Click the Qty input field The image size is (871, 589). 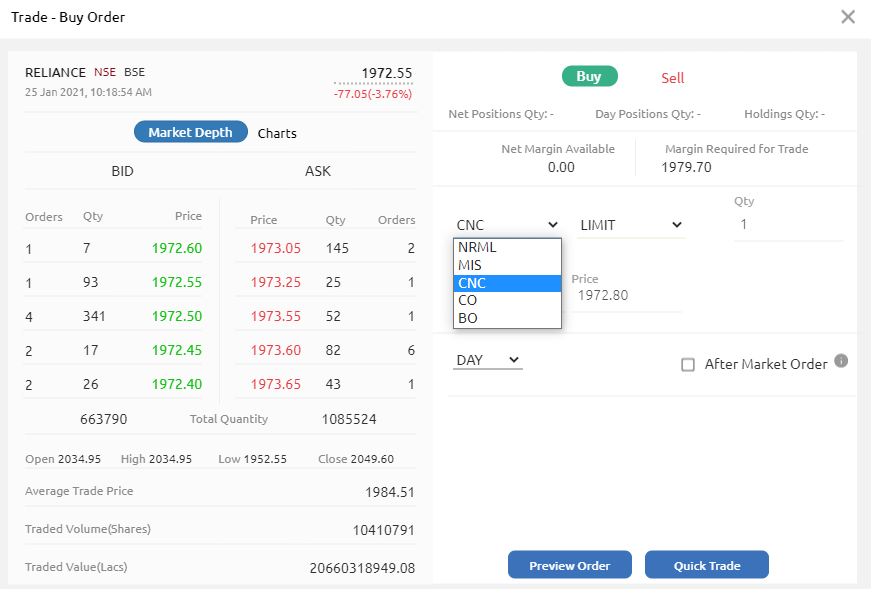[x=788, y=224]
